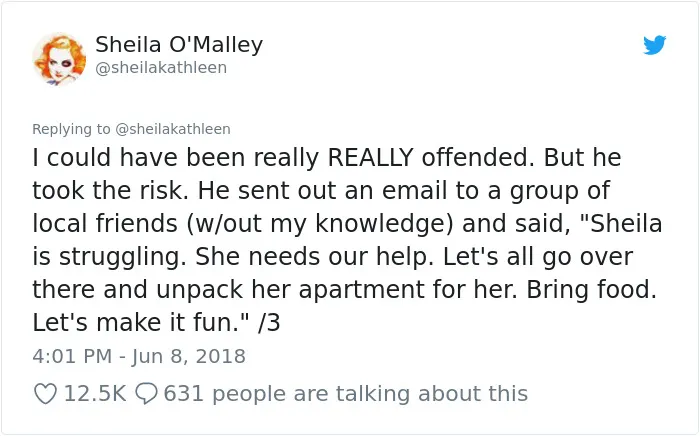This screenshot has height=436, width=700.
Task: Open the 4:01 PM - Jun 8, 2018 timestamp
Action: [139, 356]
